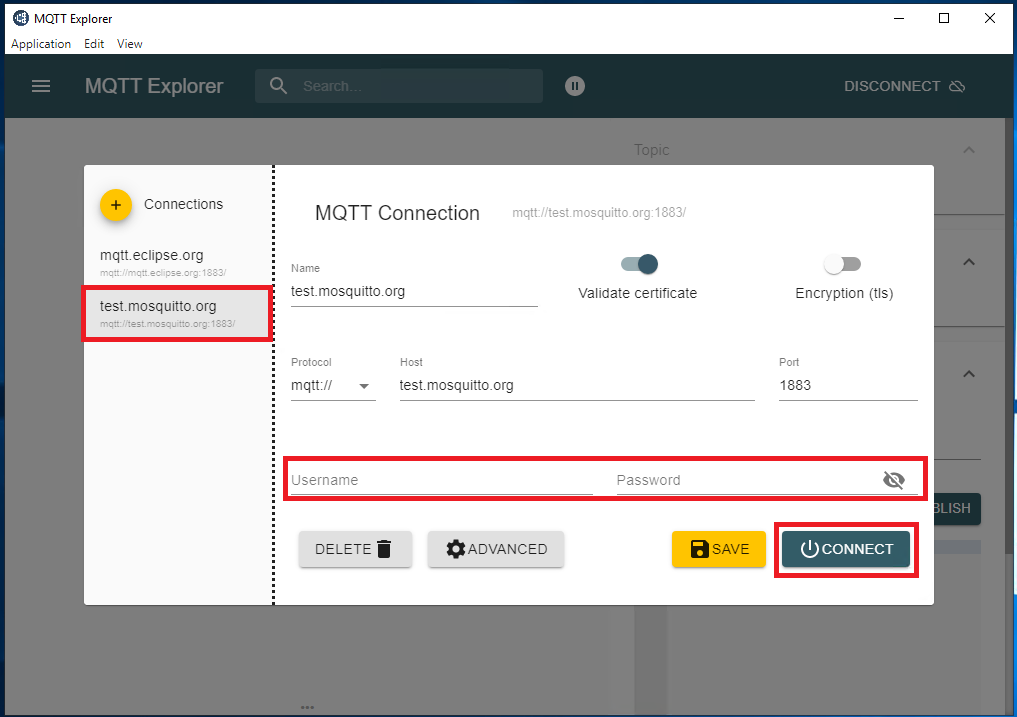Click the Username input field

click(x=441, y=480)
